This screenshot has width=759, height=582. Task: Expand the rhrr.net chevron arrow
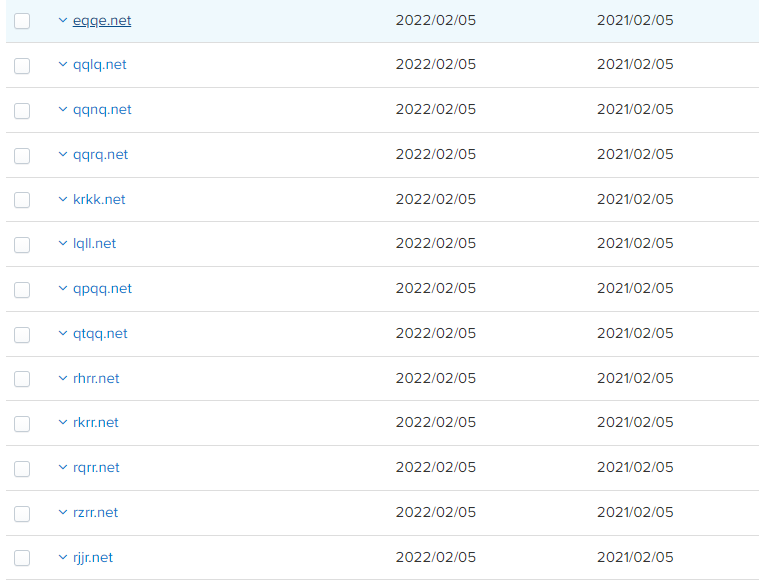click(62, 378)
